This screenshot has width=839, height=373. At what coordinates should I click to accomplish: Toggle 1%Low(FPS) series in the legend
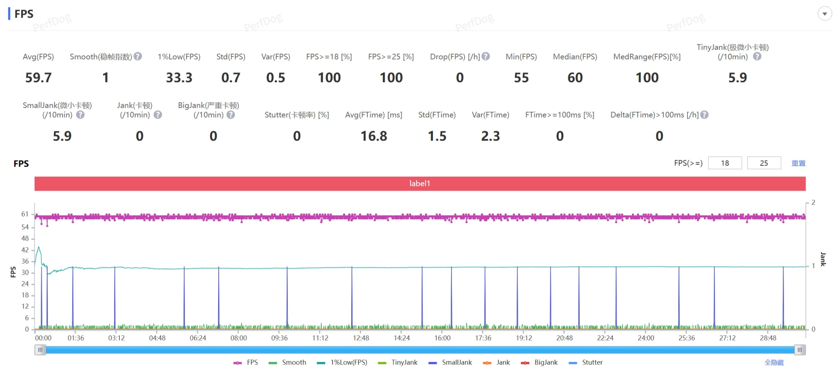click(341, 362)
